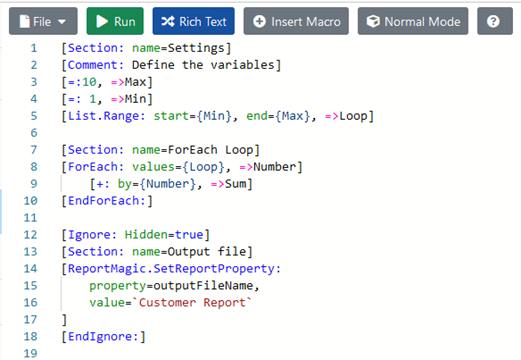This screenshot has width=521, height=360.
Task: Click the '[Section: name=Settings]' line
Action: [x=146, y=48]
